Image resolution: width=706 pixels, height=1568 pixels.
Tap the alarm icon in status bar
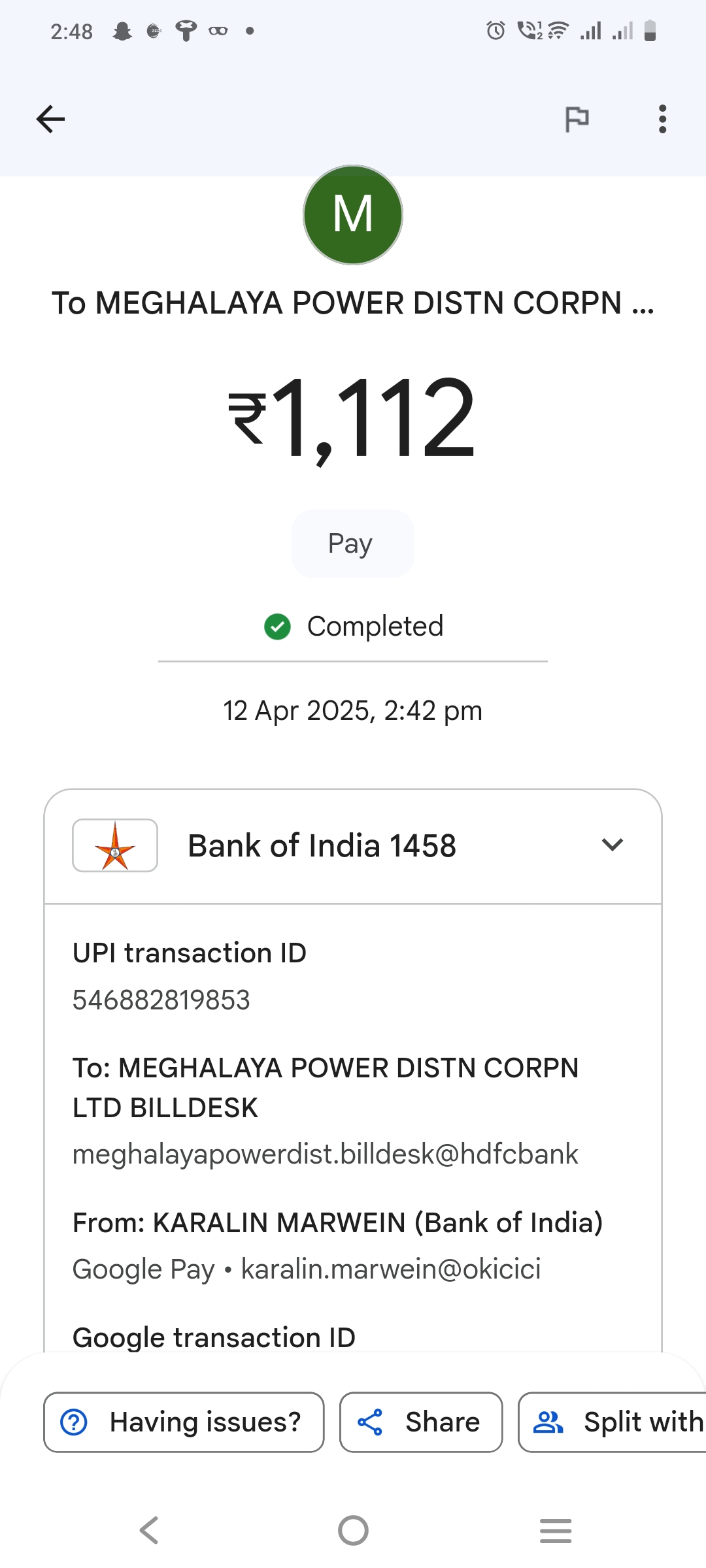pos(496,31)
